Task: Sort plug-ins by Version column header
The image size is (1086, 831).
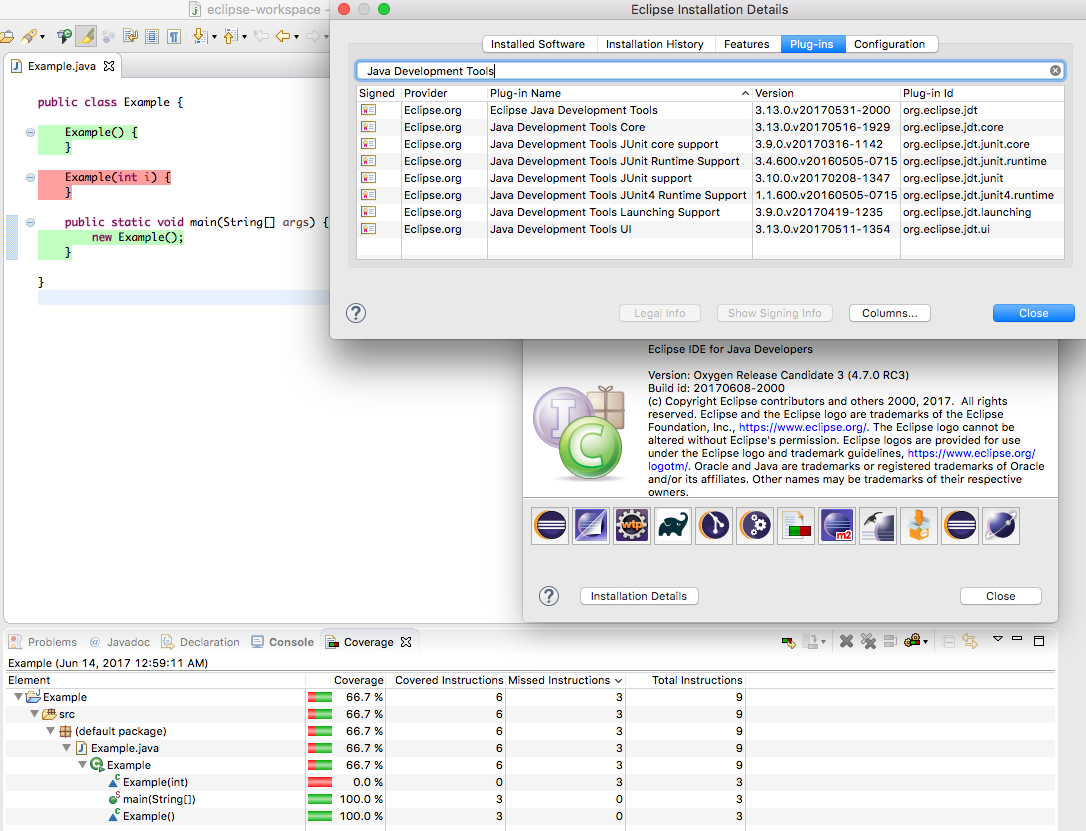Action: pos(826,93)
